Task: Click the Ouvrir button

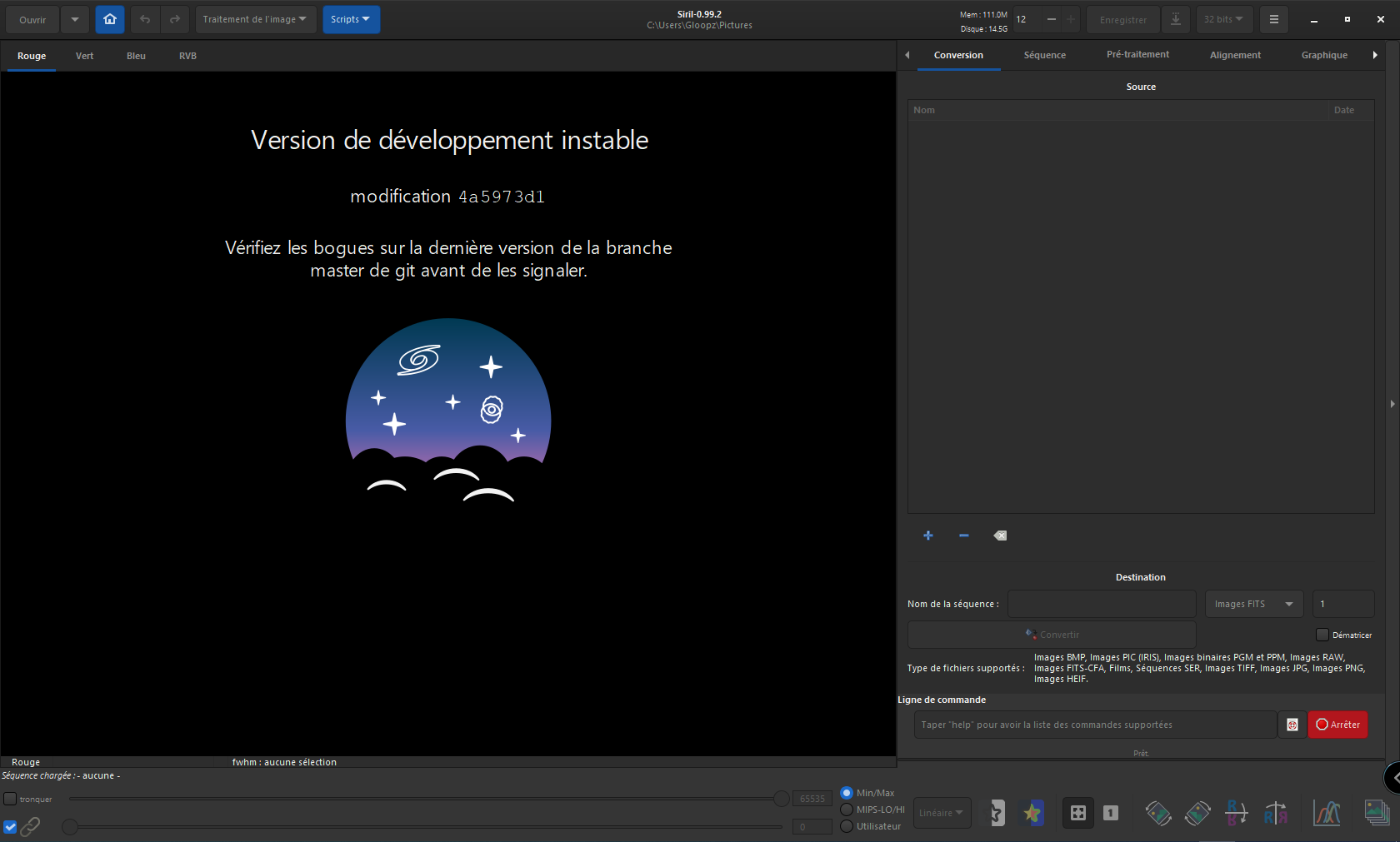Action: [32, 19]
